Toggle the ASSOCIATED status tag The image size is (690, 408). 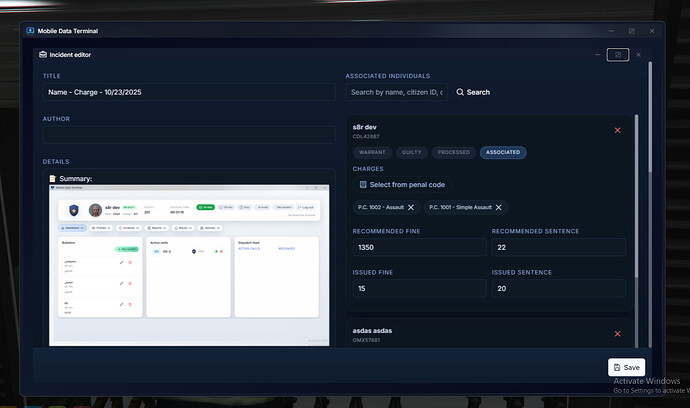click(x=503, y=152)
